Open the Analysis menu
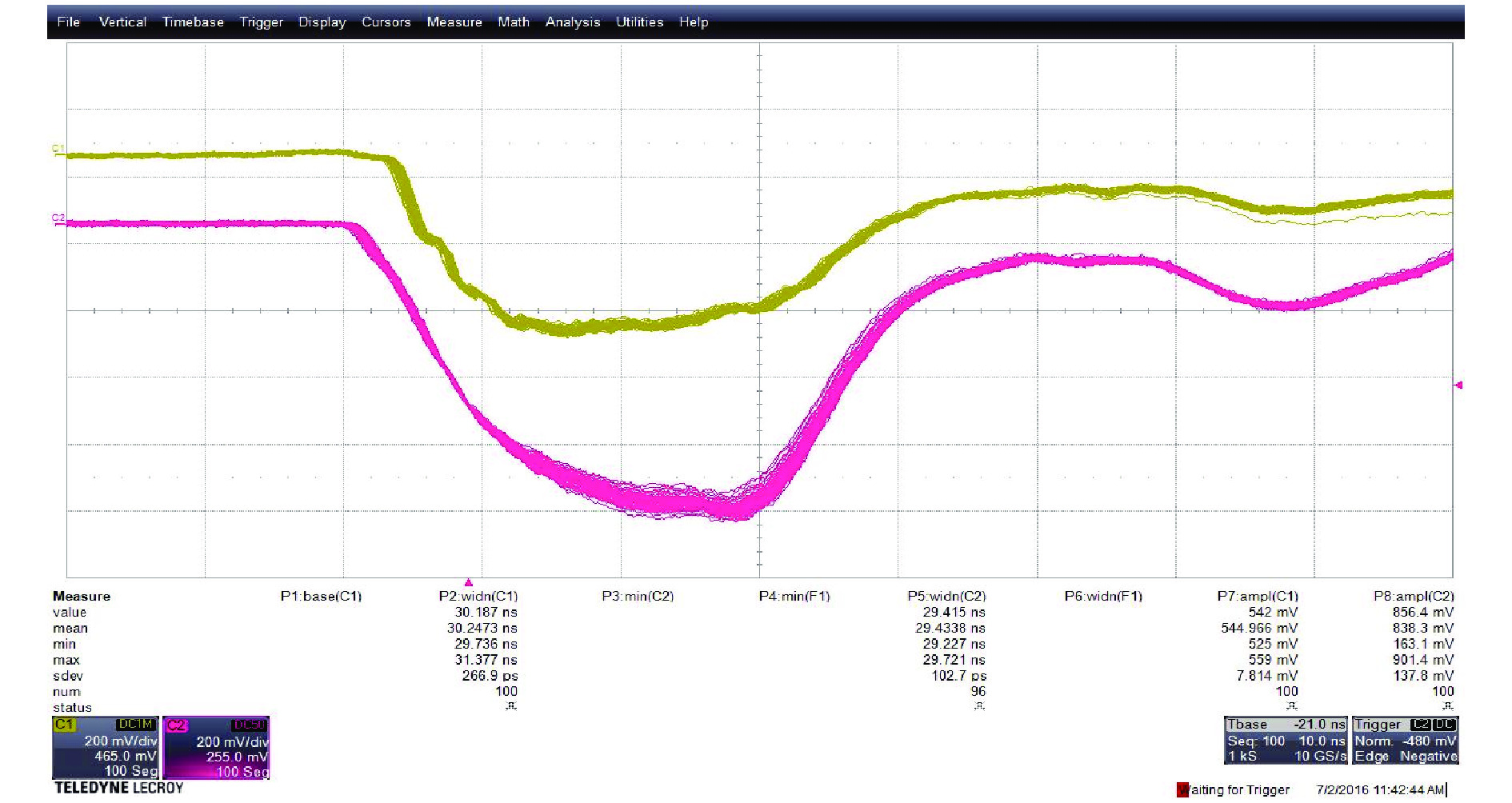The width and height of the screenshot is (1512, 803). [x=572, y=22]
